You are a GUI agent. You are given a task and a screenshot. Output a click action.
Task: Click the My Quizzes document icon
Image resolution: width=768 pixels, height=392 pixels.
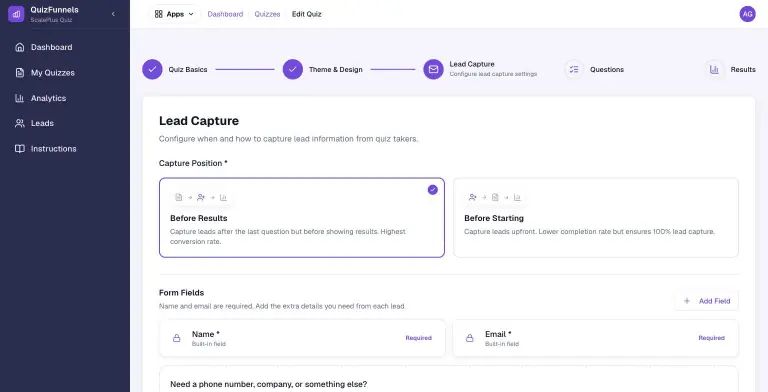20,73
